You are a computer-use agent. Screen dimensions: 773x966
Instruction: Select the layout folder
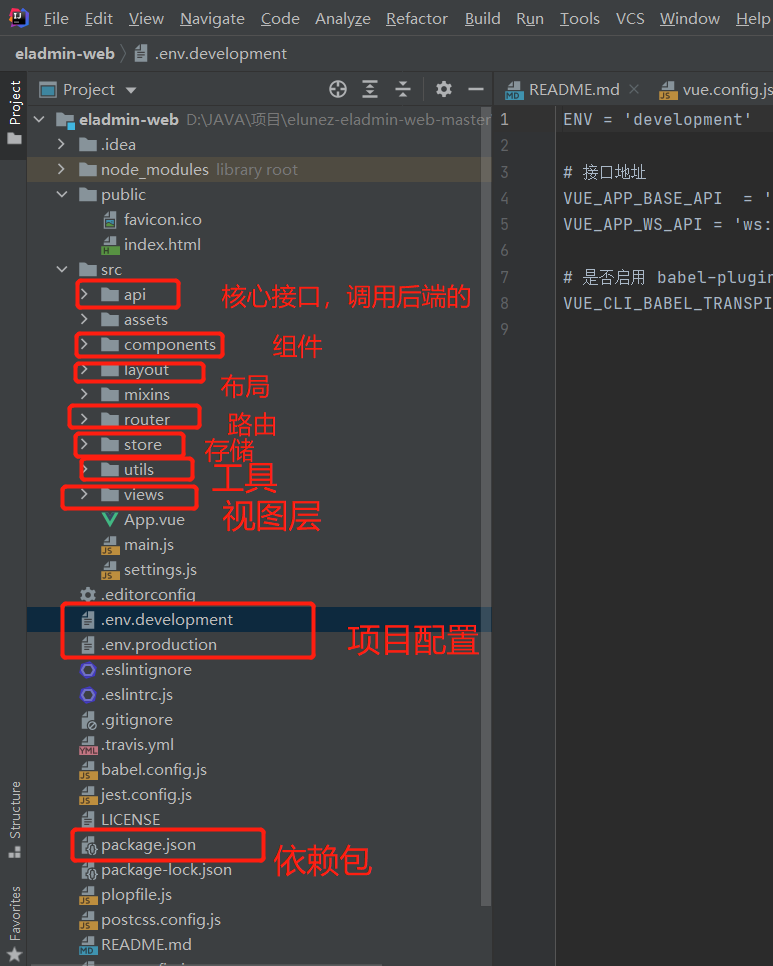(146, 370)
